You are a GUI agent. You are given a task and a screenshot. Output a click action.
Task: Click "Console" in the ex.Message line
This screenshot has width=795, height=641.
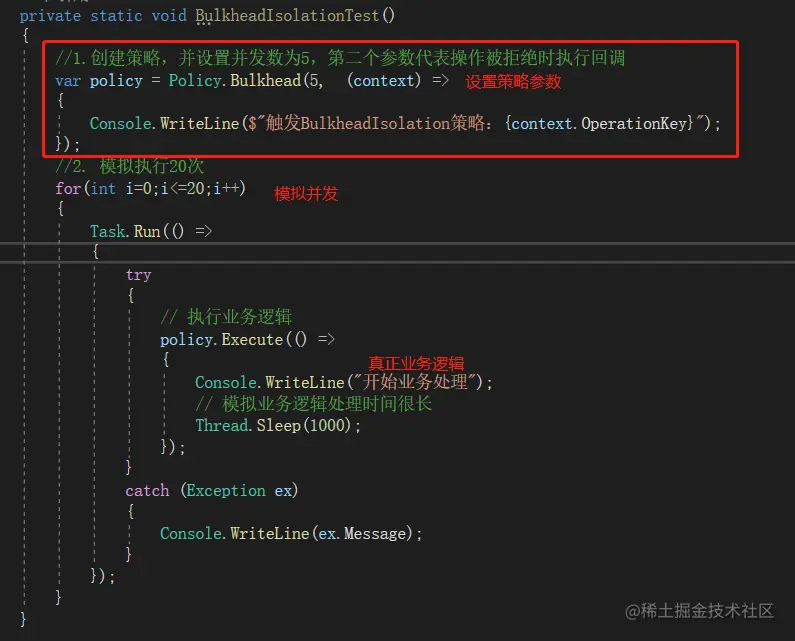click(191, 533)
